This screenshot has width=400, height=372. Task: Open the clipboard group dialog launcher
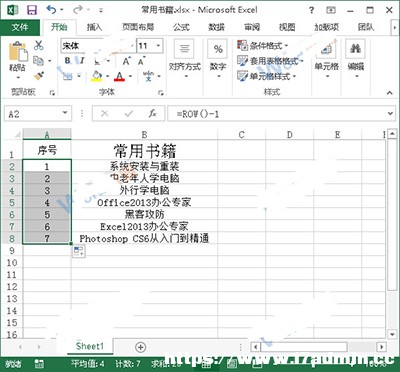click(52, 93)
